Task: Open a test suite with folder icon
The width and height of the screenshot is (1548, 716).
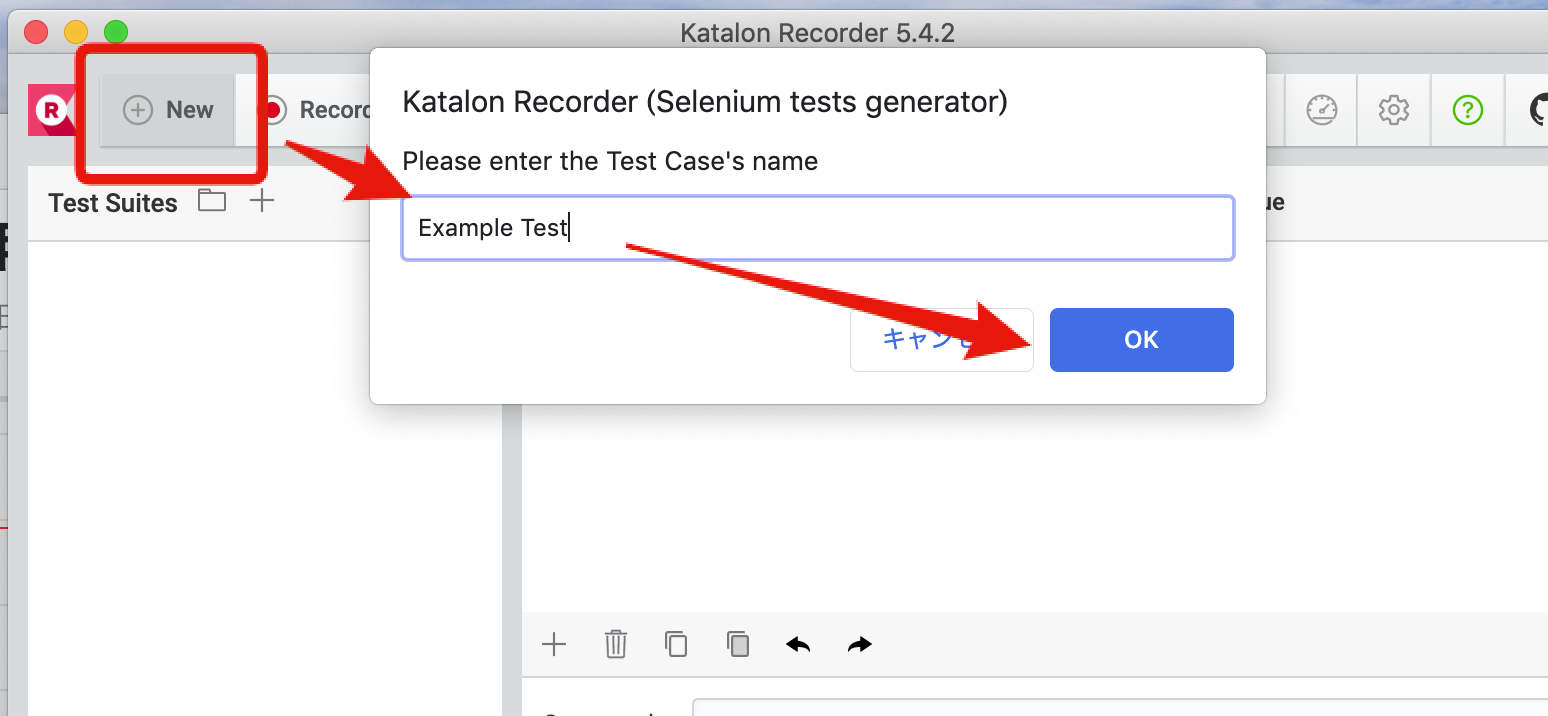Action: (212, 201)
